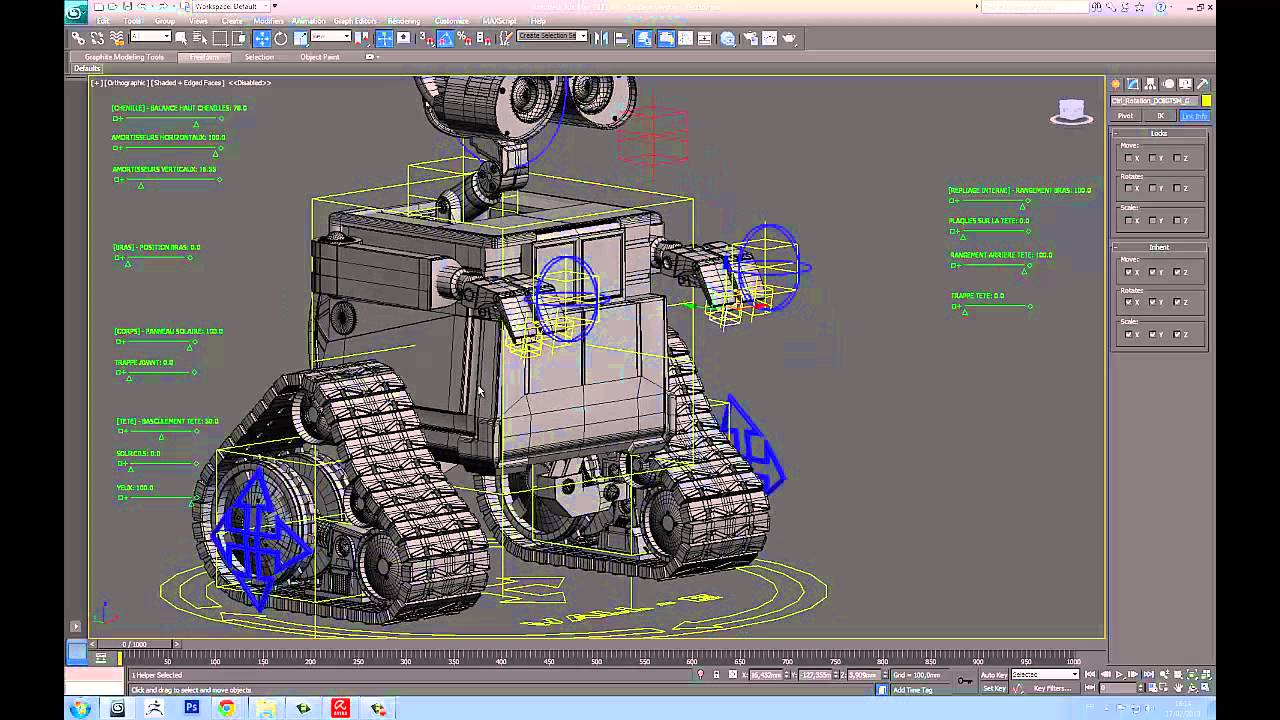Open the reference coordinate system View dropdown
1280x720 pixels.
pyautogui.click(x=330, y=37)
